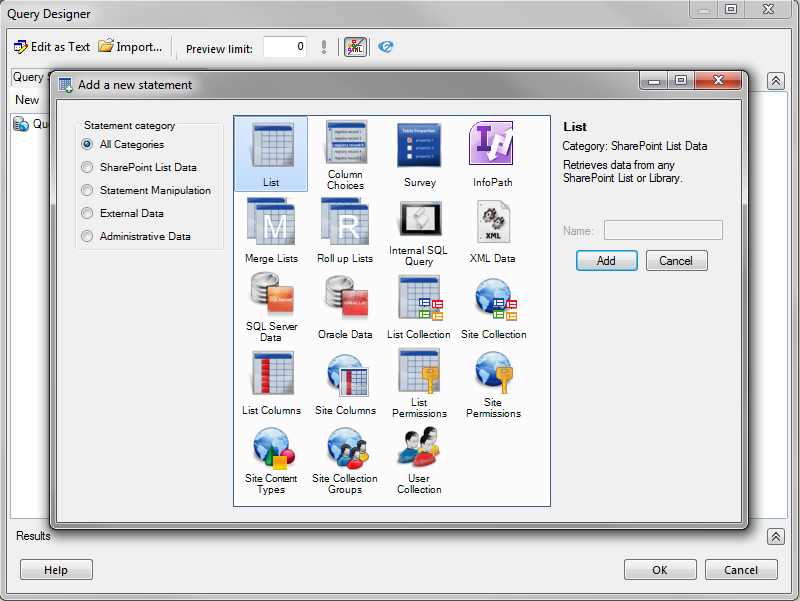
Task: Select the Site Permissions icon
Action: tap(493, 376)
